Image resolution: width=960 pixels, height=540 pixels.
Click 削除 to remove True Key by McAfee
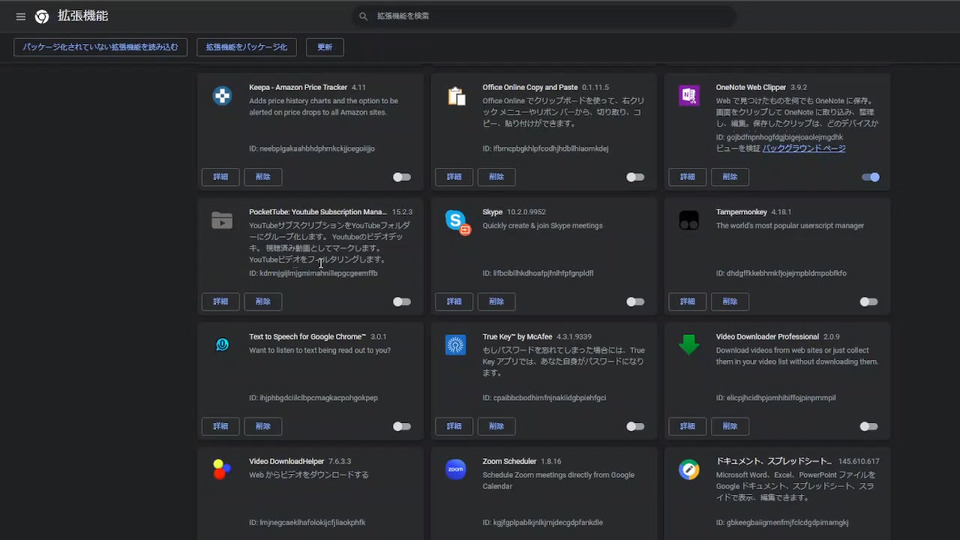[497, 426]
